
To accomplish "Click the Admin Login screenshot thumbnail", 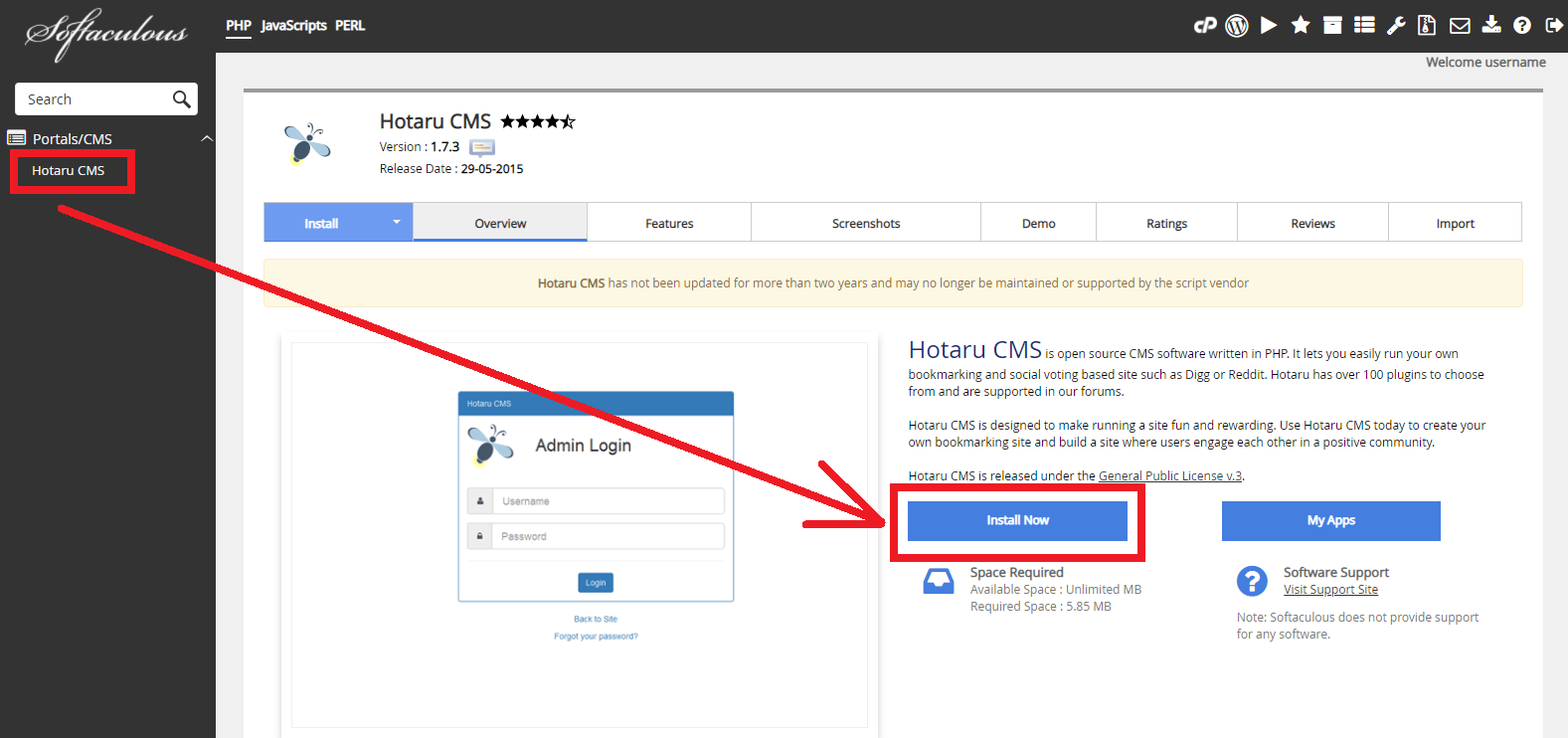I will 579,535.
